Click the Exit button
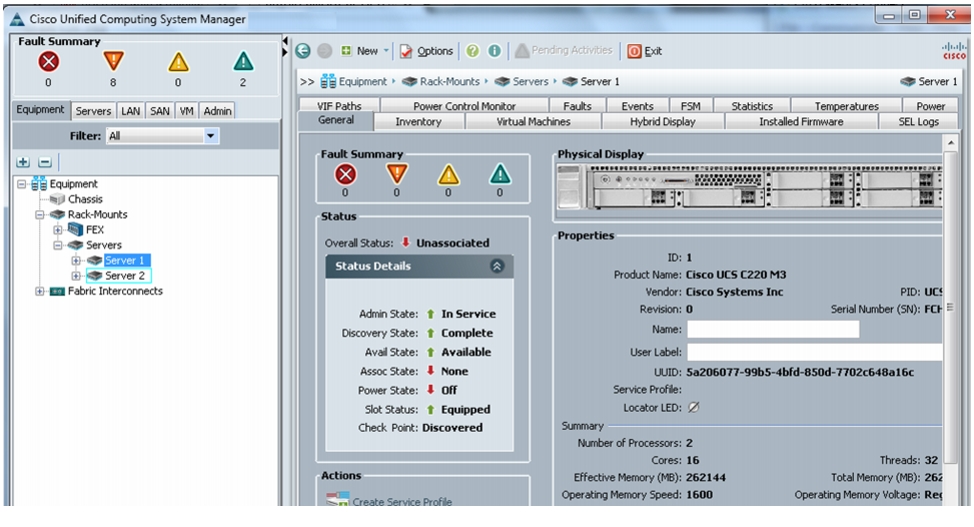The height and width of the screenshot is (527, 974). point(645,51)
